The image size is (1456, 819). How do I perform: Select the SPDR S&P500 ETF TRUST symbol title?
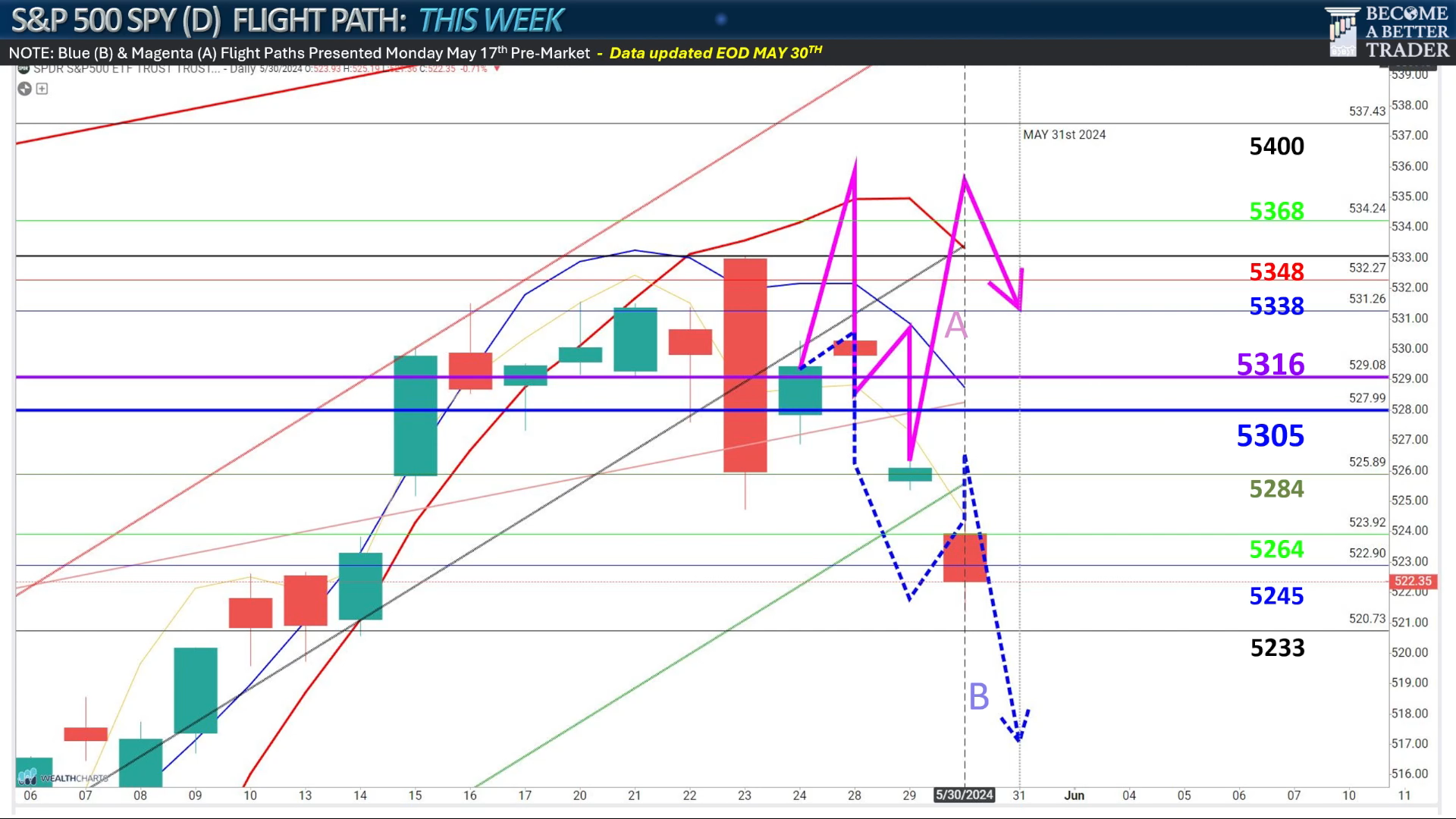(x=127, y=69)
